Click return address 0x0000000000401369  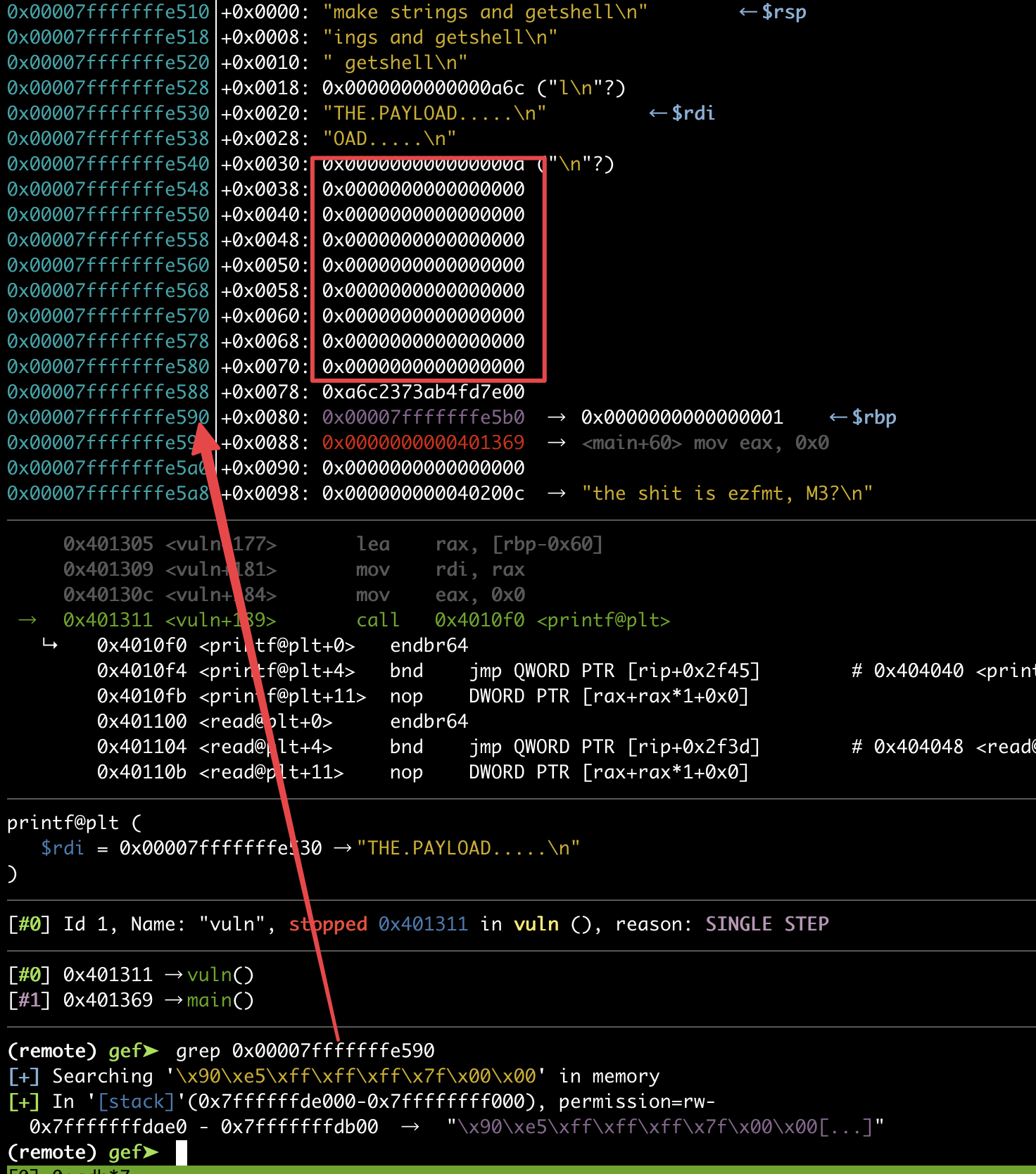(x=423, y=443)
